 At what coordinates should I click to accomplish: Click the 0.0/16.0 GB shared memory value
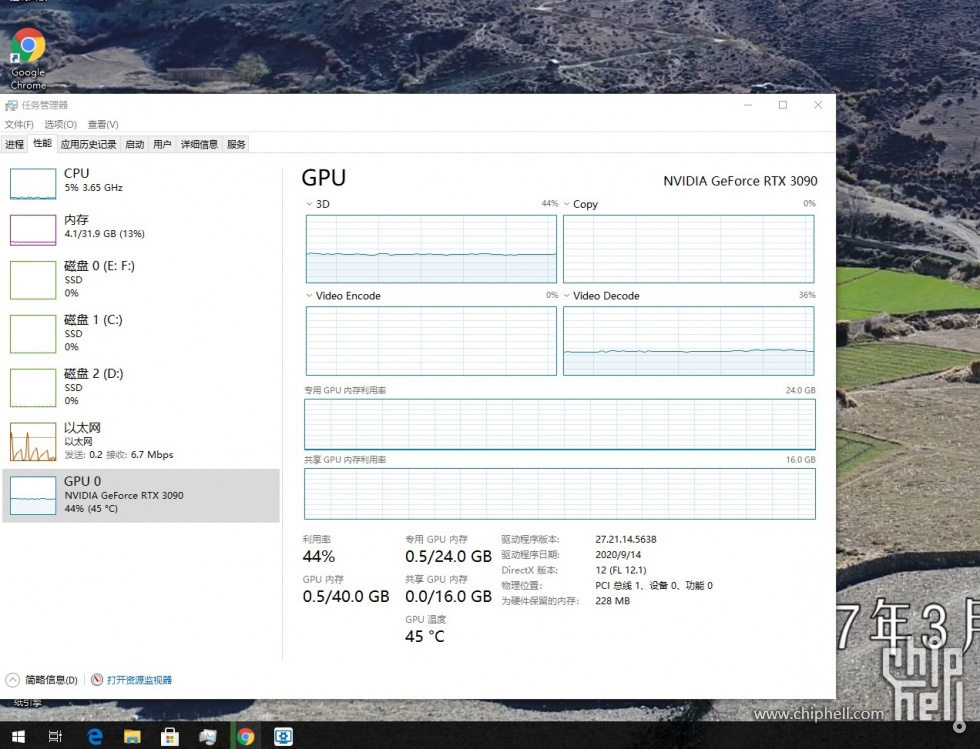(448, 596)
